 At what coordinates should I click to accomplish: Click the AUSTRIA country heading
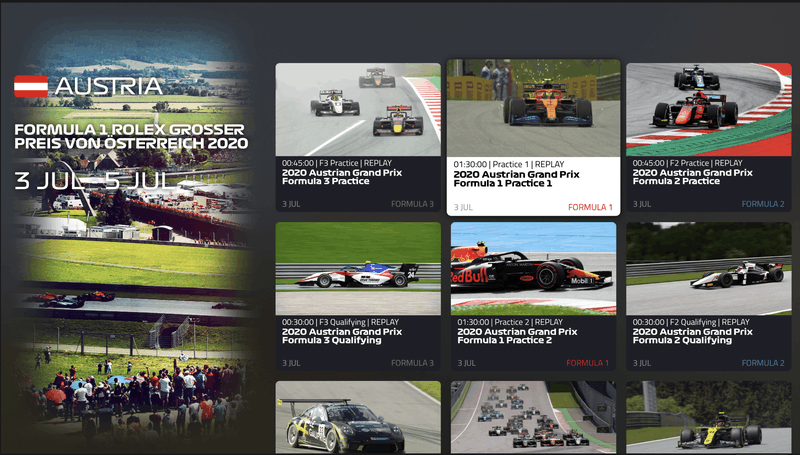(x=109, y=86)
